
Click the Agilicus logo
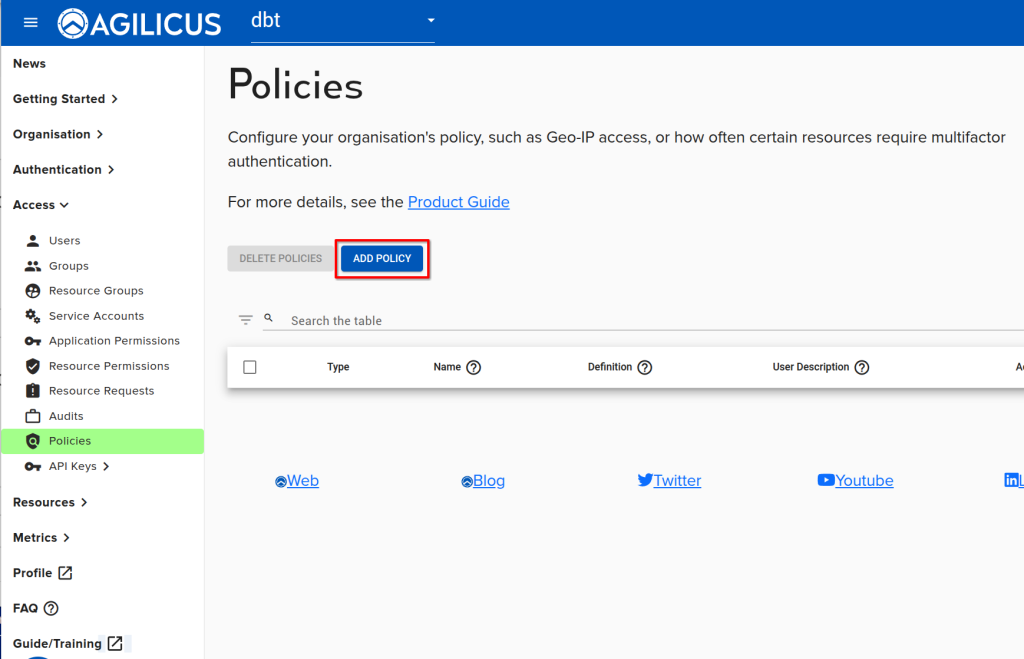coord(139,23)
